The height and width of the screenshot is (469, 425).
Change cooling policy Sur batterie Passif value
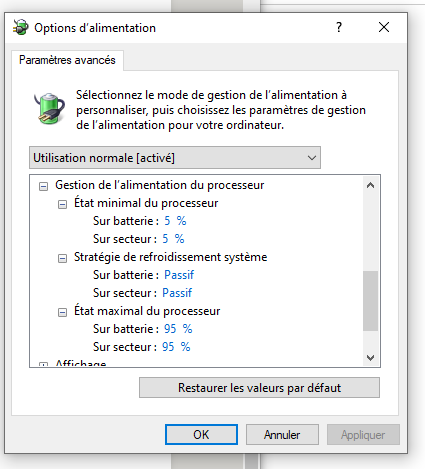[x=179, y=275]
